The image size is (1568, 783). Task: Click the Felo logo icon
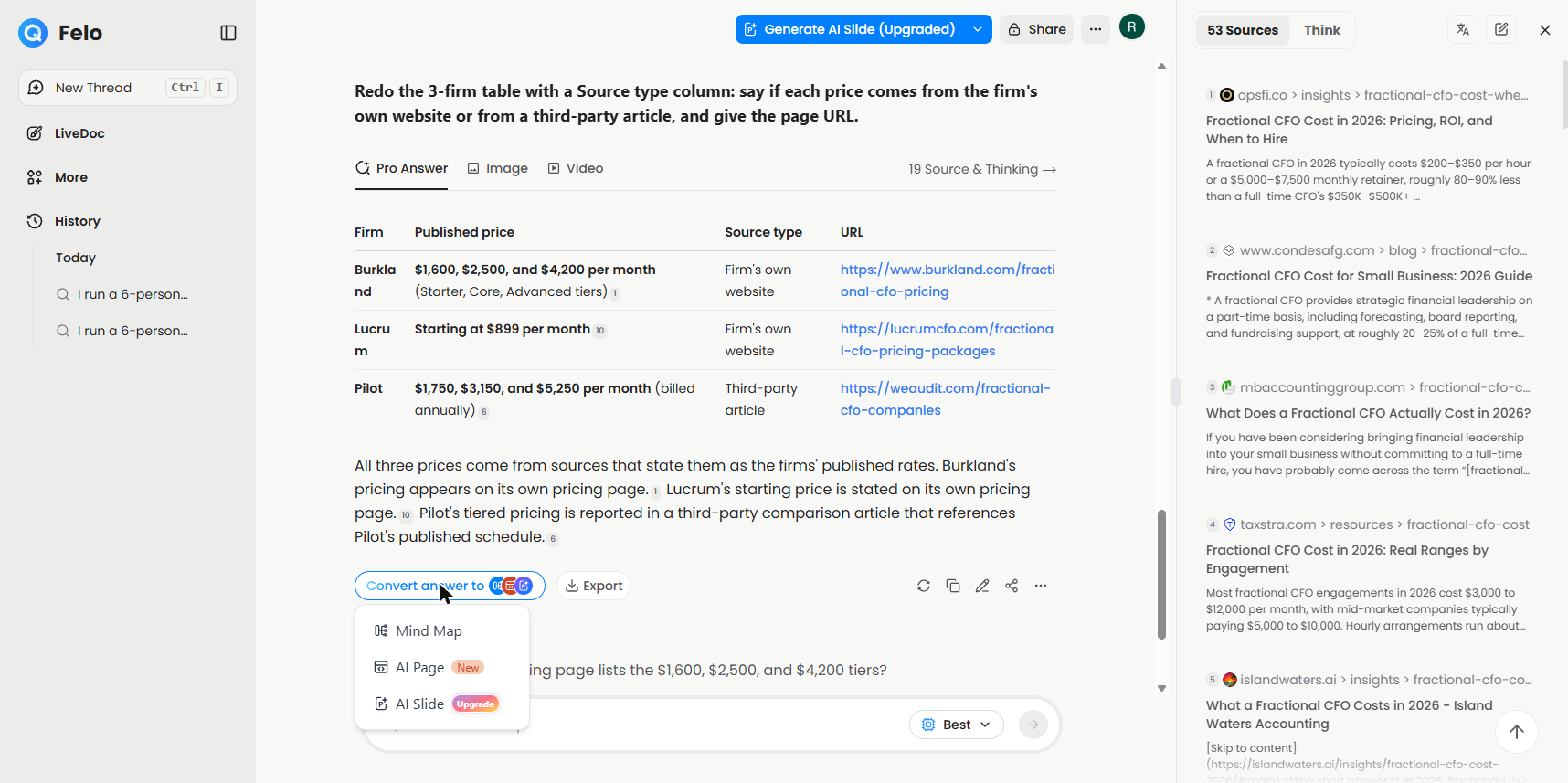[33, 33]
